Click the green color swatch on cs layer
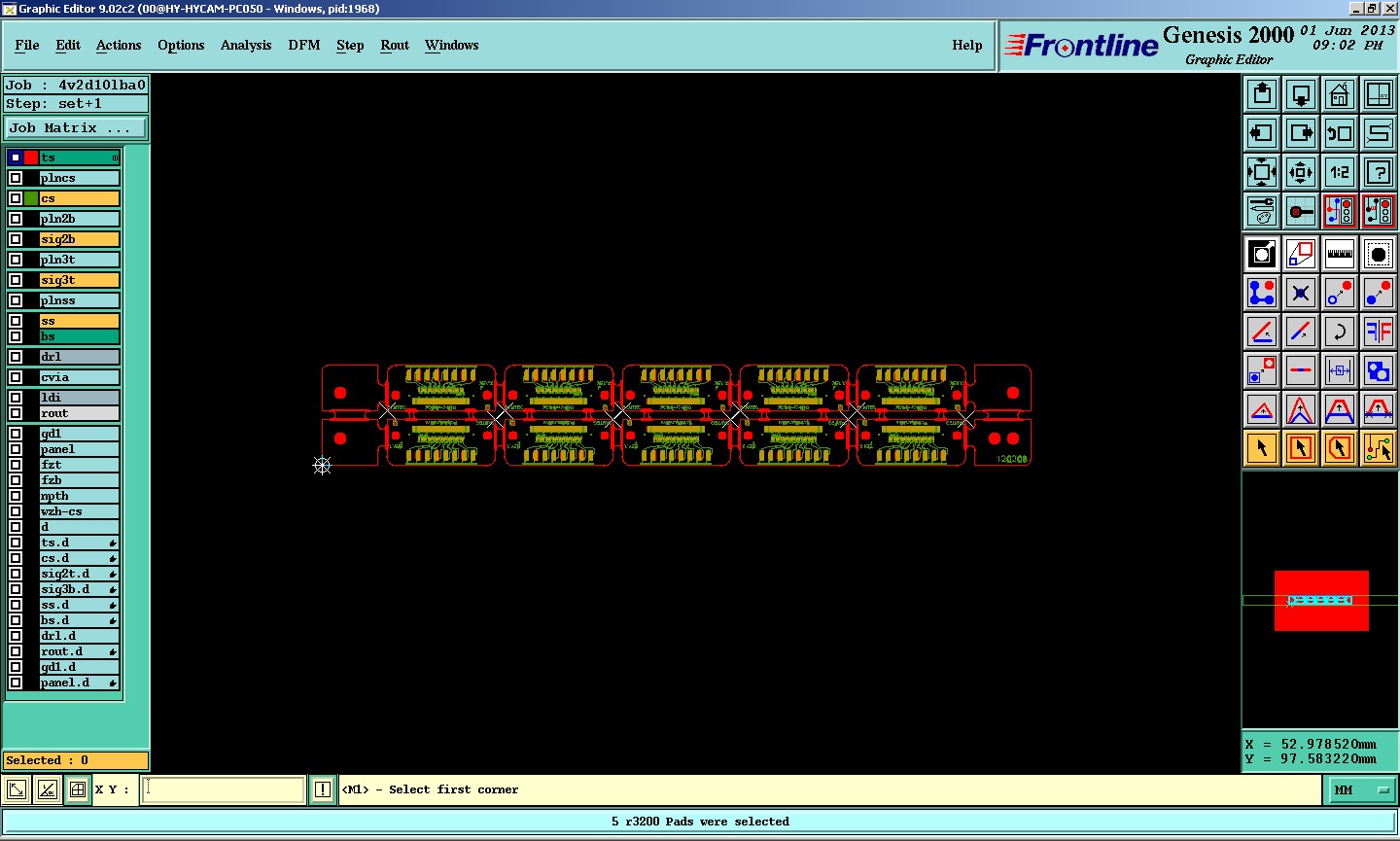Image resolution: width=1400 pixels, height=841 pixels. point(31,198)
